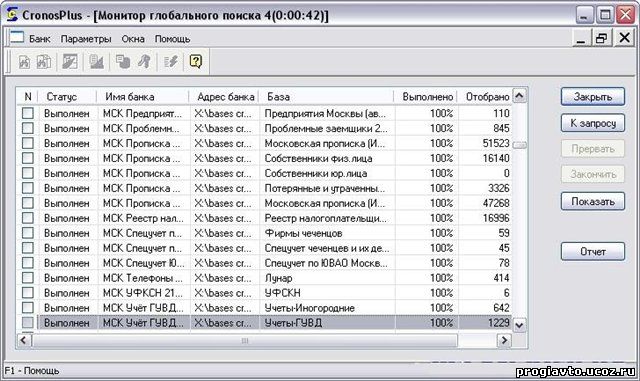Click the horizontal scrollbar right arrow
This screenshot has height=381, width=640.
[504, 340]
